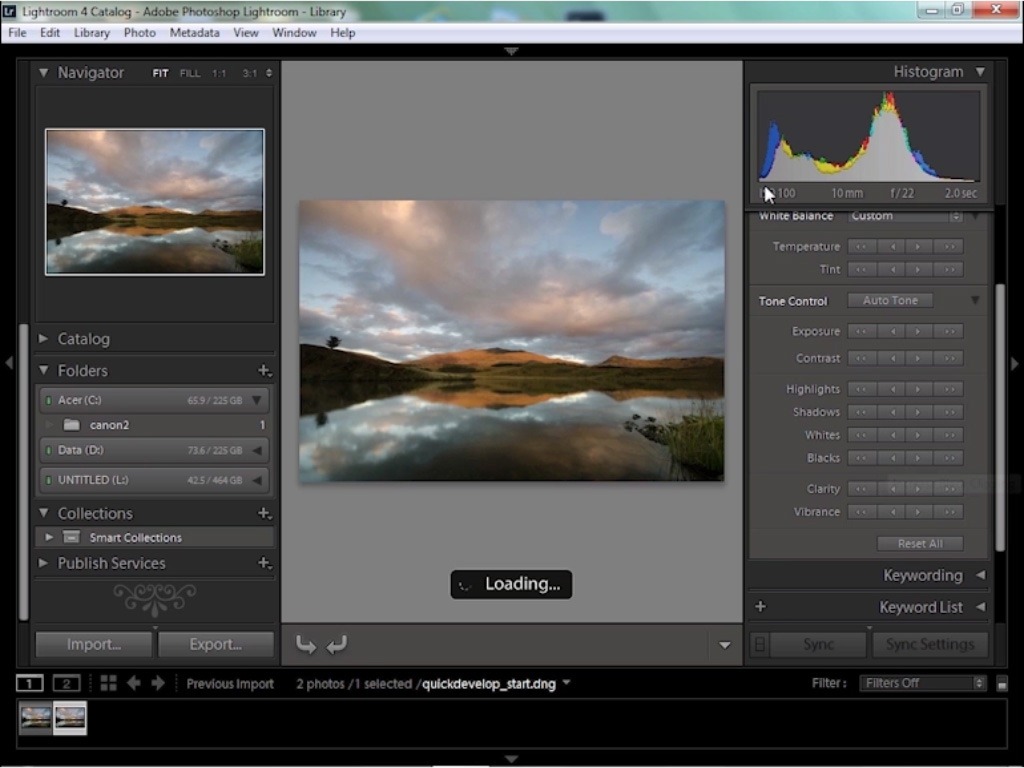Open the Metadata menu
Viewport: 1024px width, 768px height.
tap(195, 33)
